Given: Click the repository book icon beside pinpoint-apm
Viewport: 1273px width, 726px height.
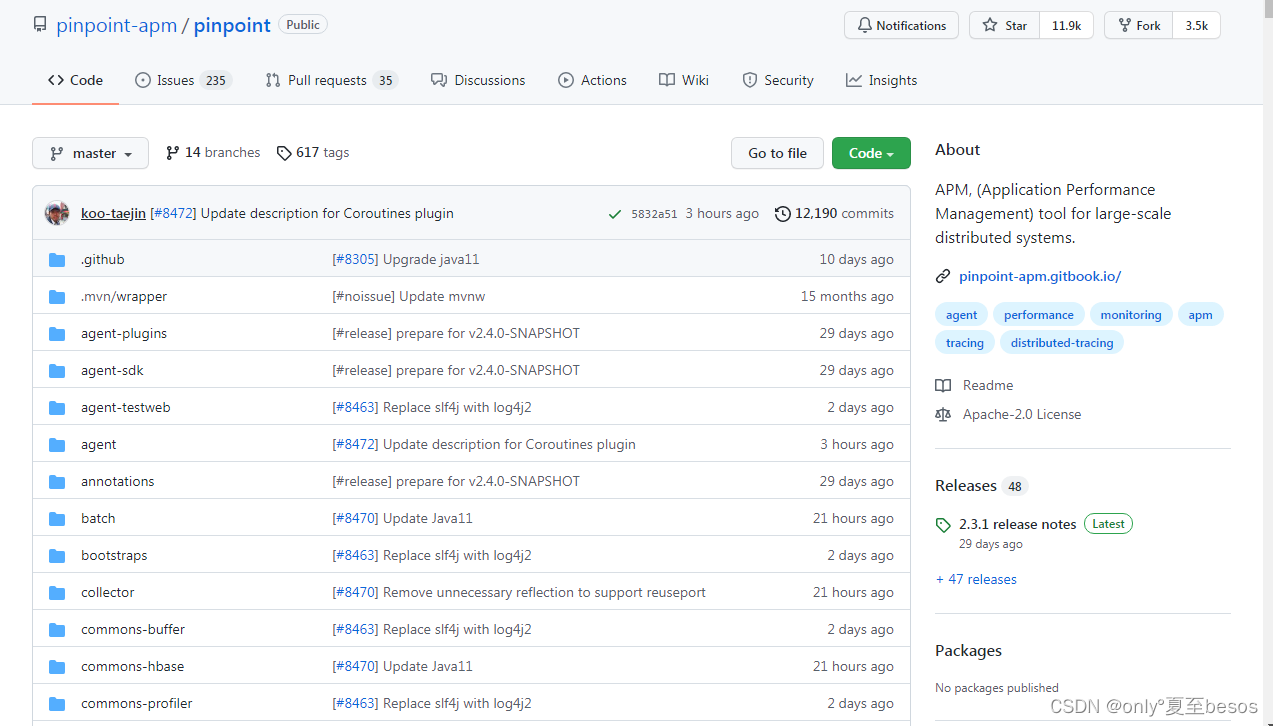Looking at the screenshot, I should [39, 25].
